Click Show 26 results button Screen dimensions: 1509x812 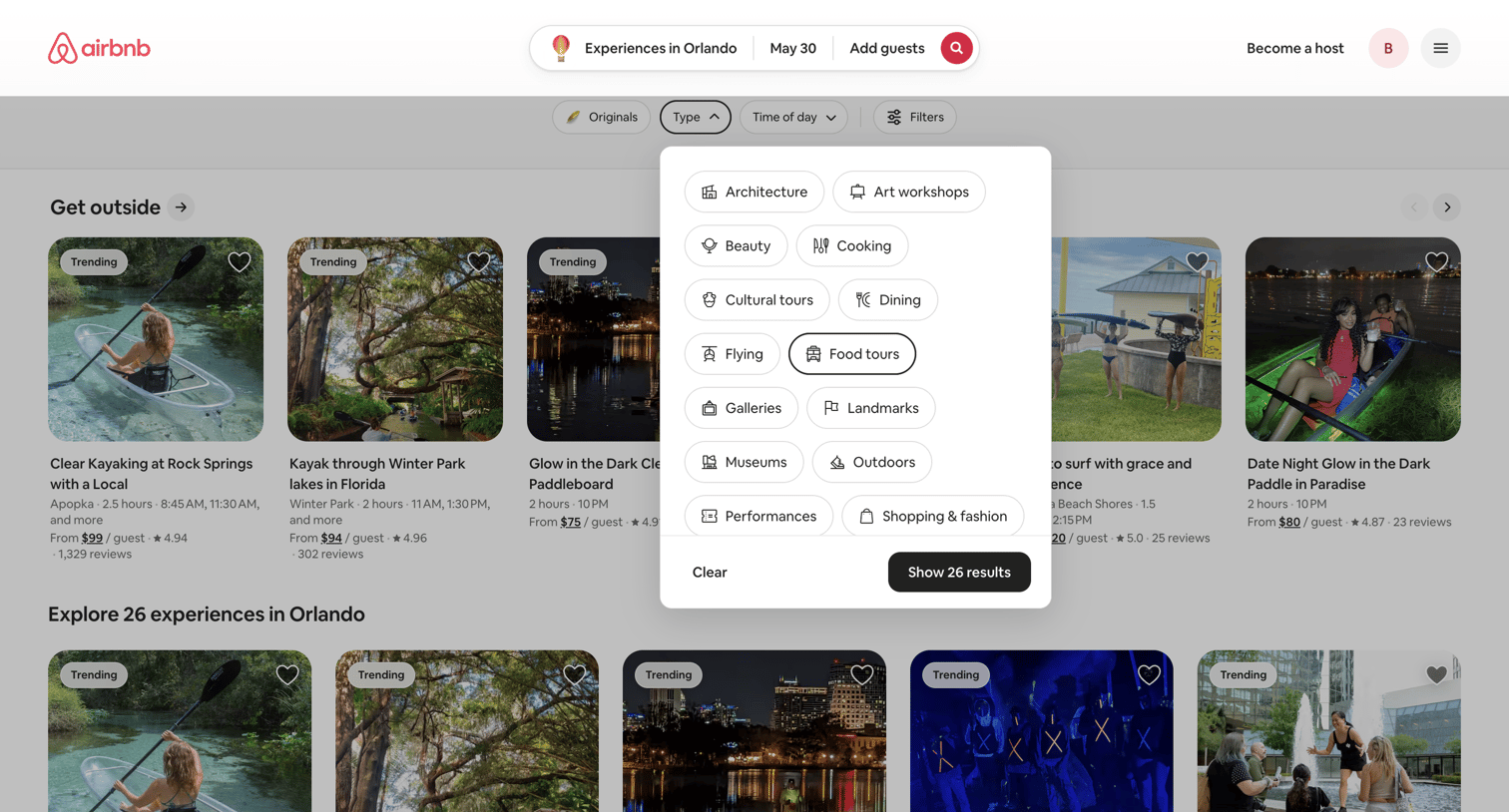point(959,572)
